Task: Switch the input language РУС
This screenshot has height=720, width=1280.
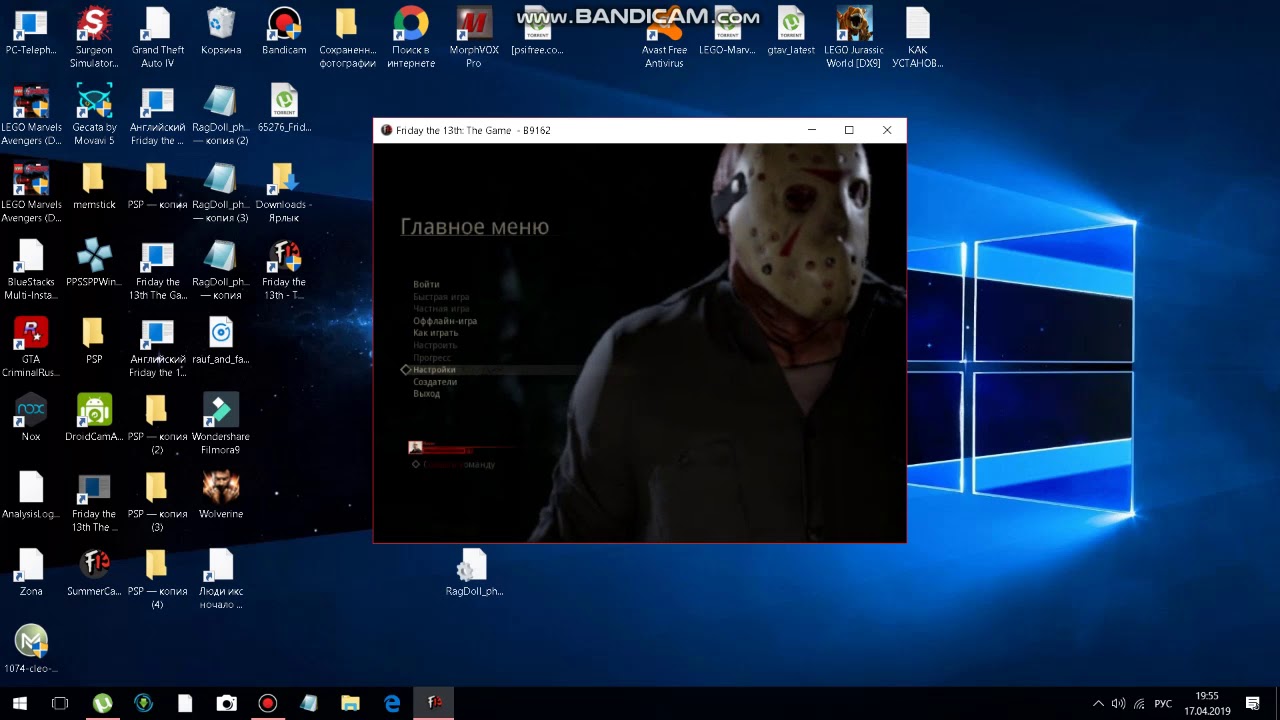Action: coord(1163,704)
